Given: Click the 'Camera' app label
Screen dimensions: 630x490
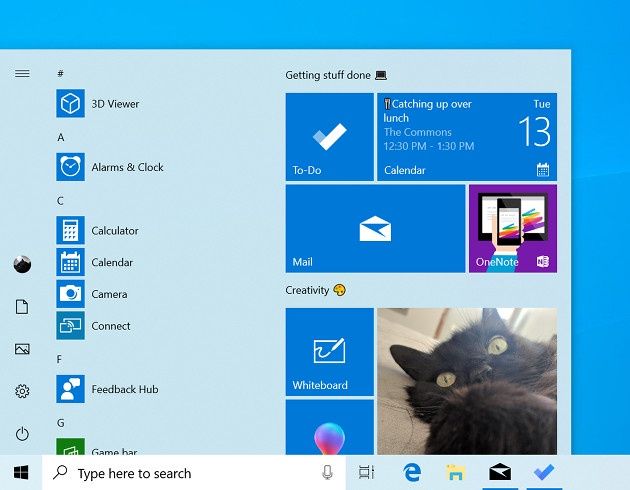Looking at the screenshot, I should pyautogui.click(x=109, y=294).
